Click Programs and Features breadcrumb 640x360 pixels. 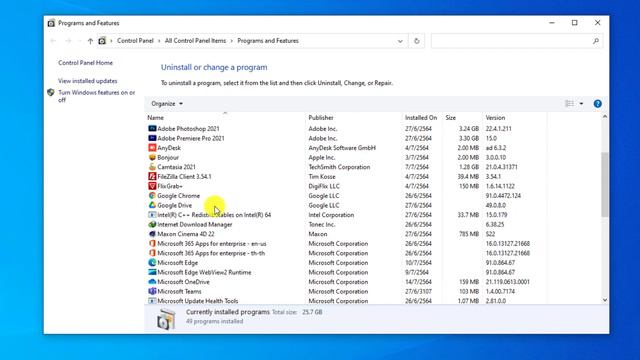[268, 41]
